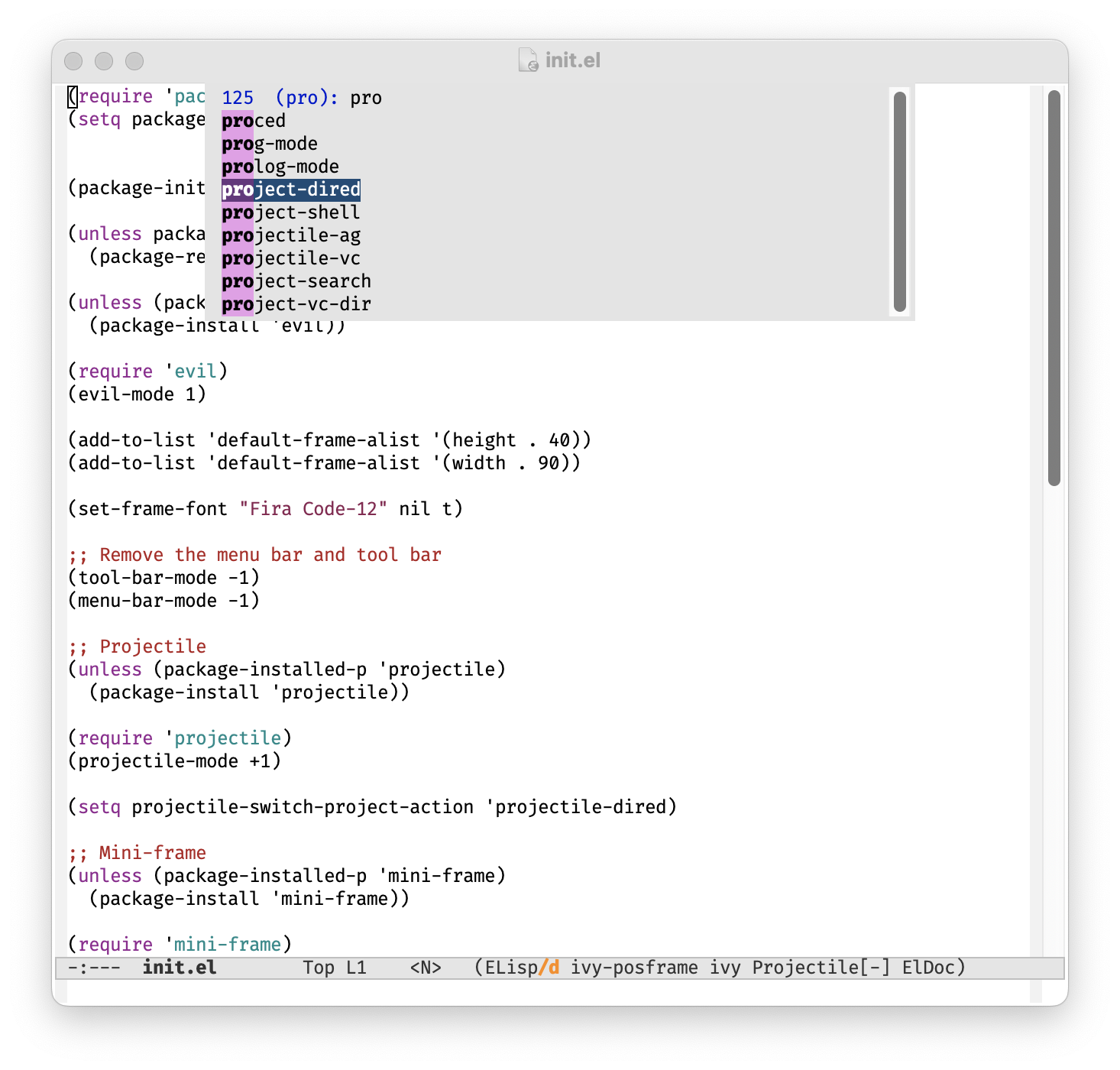
Task: Click the ivy prompt input showing pro
Action: [366, 98]
